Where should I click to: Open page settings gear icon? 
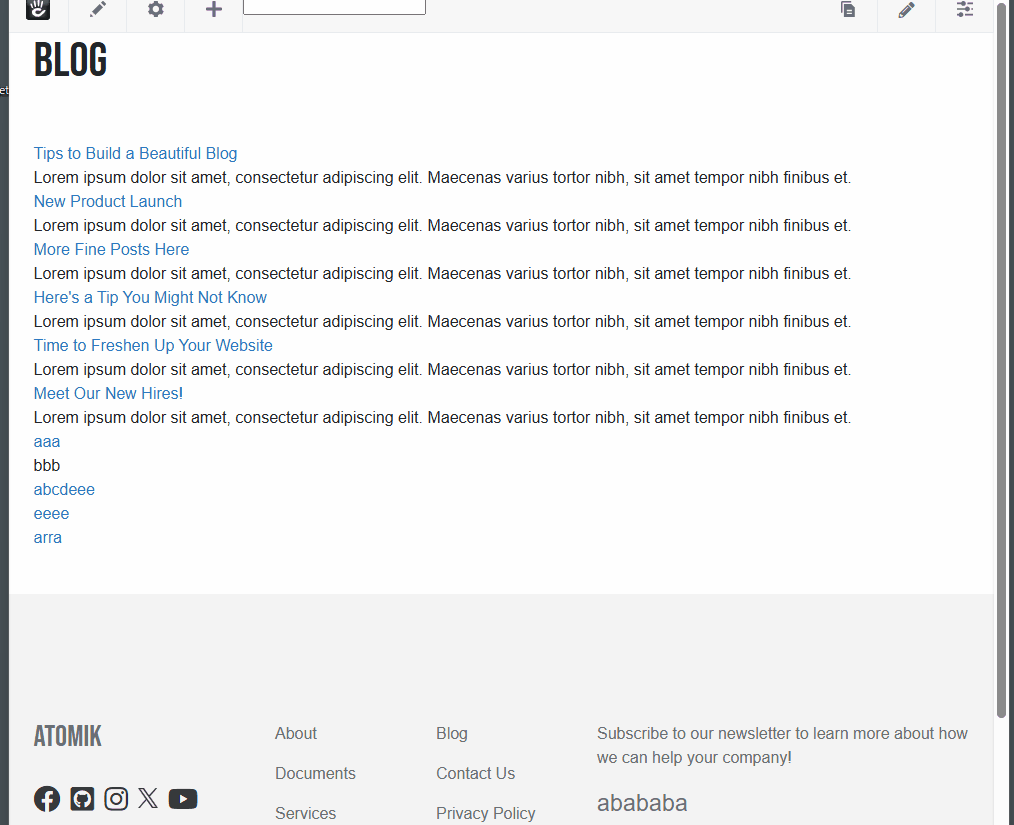coord(155,10)
